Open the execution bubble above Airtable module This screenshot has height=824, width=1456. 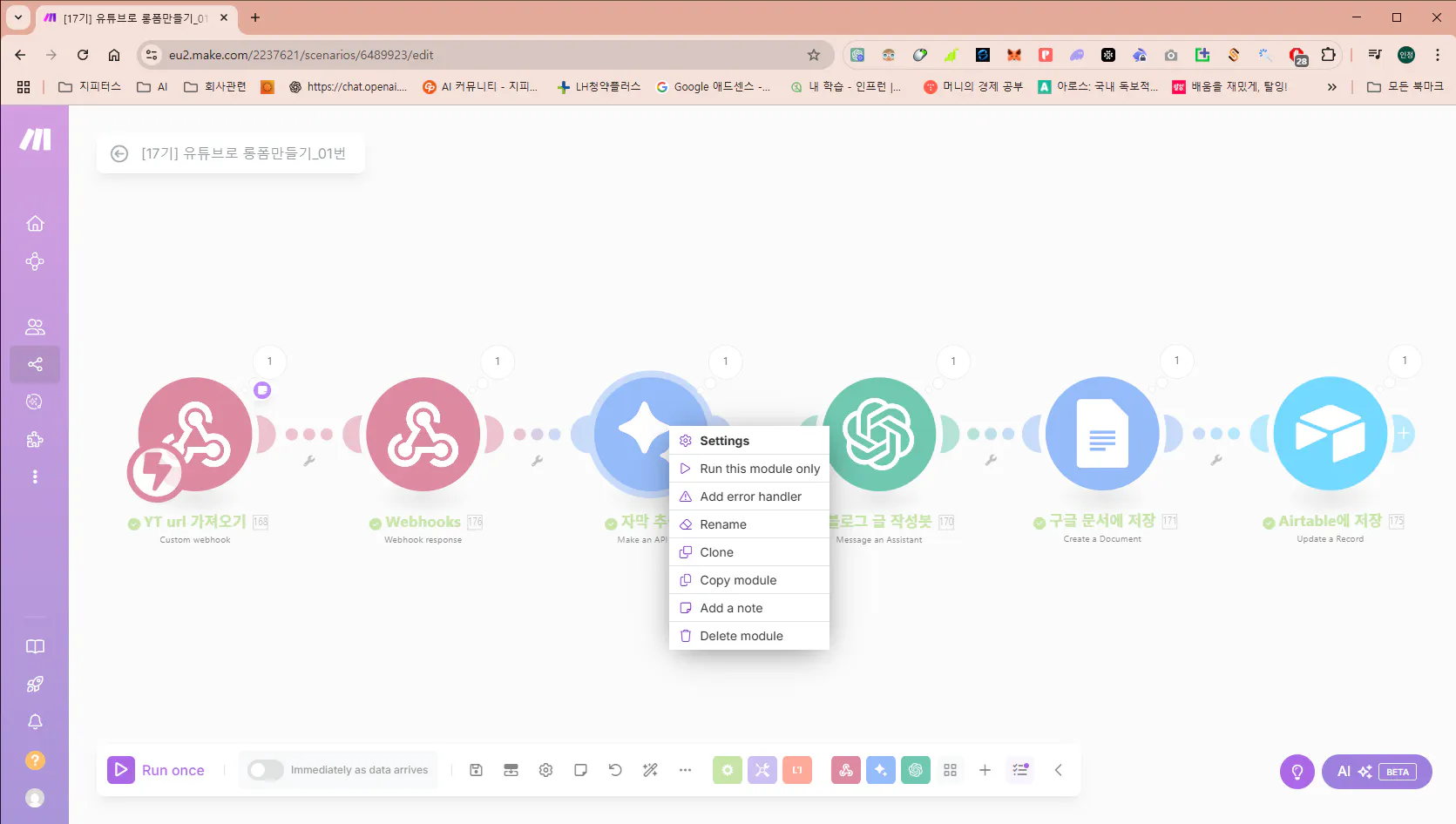pos(1405,361)
